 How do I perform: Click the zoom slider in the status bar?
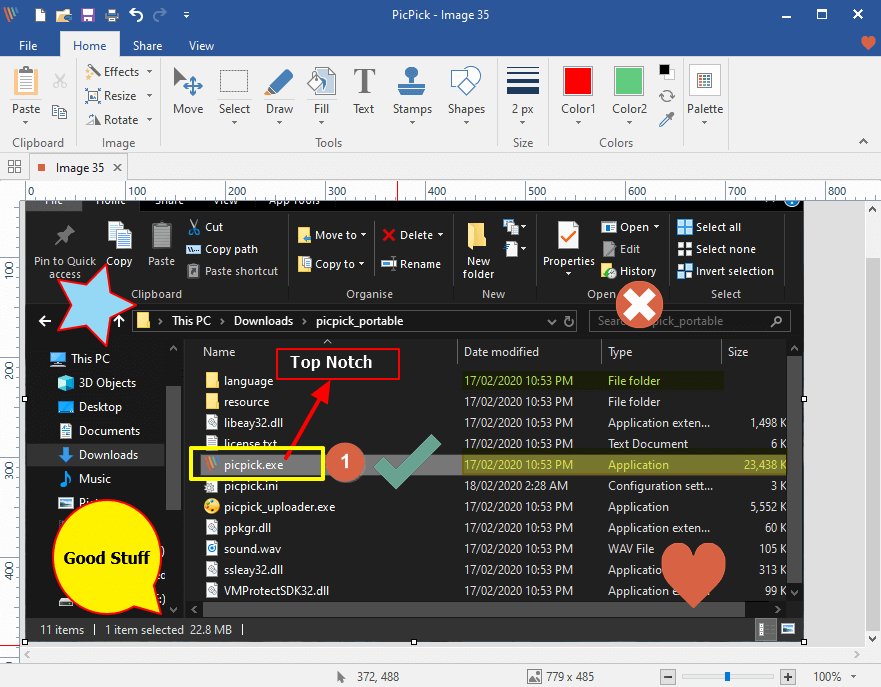tap(728, 676)
